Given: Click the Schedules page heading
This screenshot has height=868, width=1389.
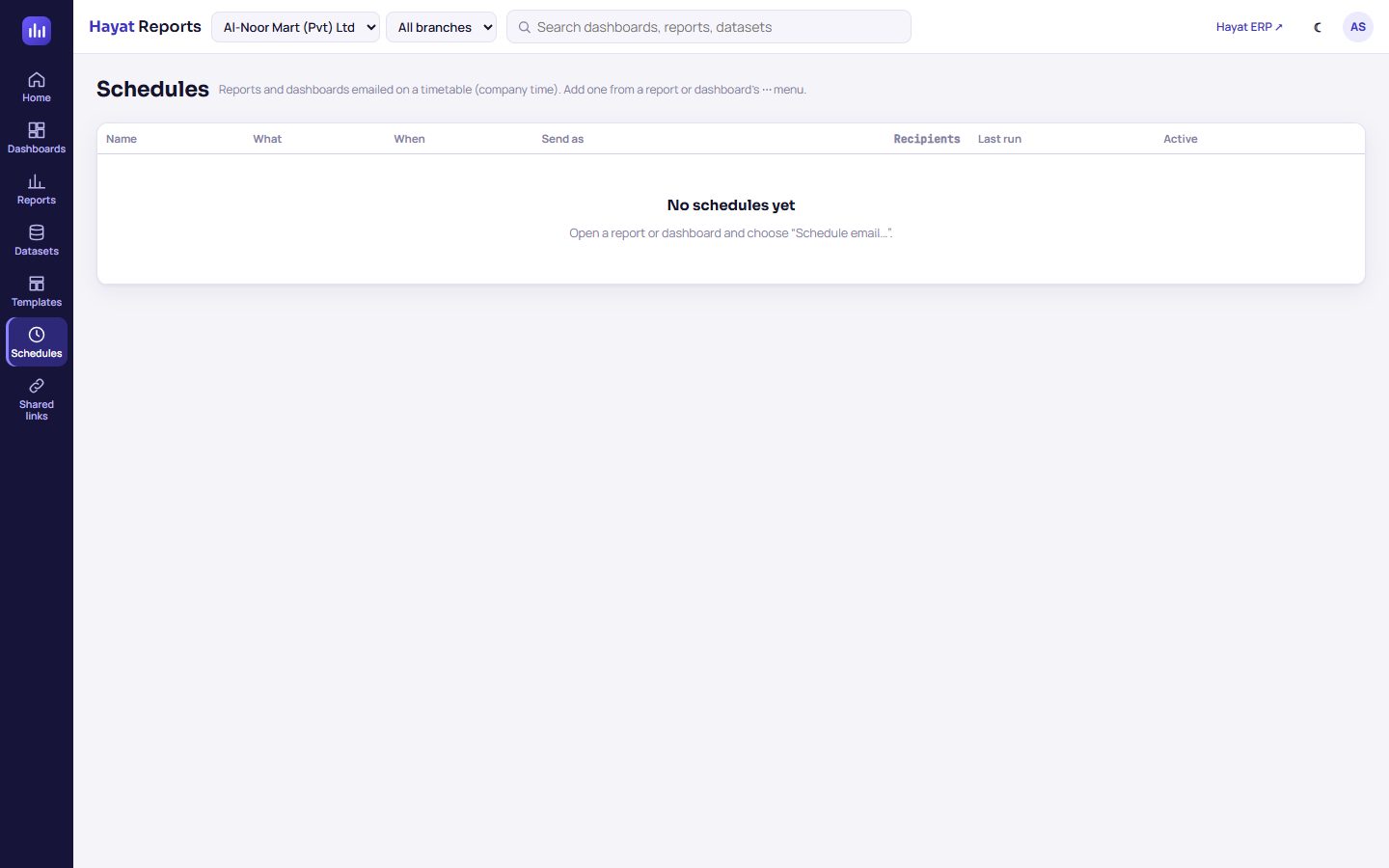Looking at the screenshot, I should [152, 89].
